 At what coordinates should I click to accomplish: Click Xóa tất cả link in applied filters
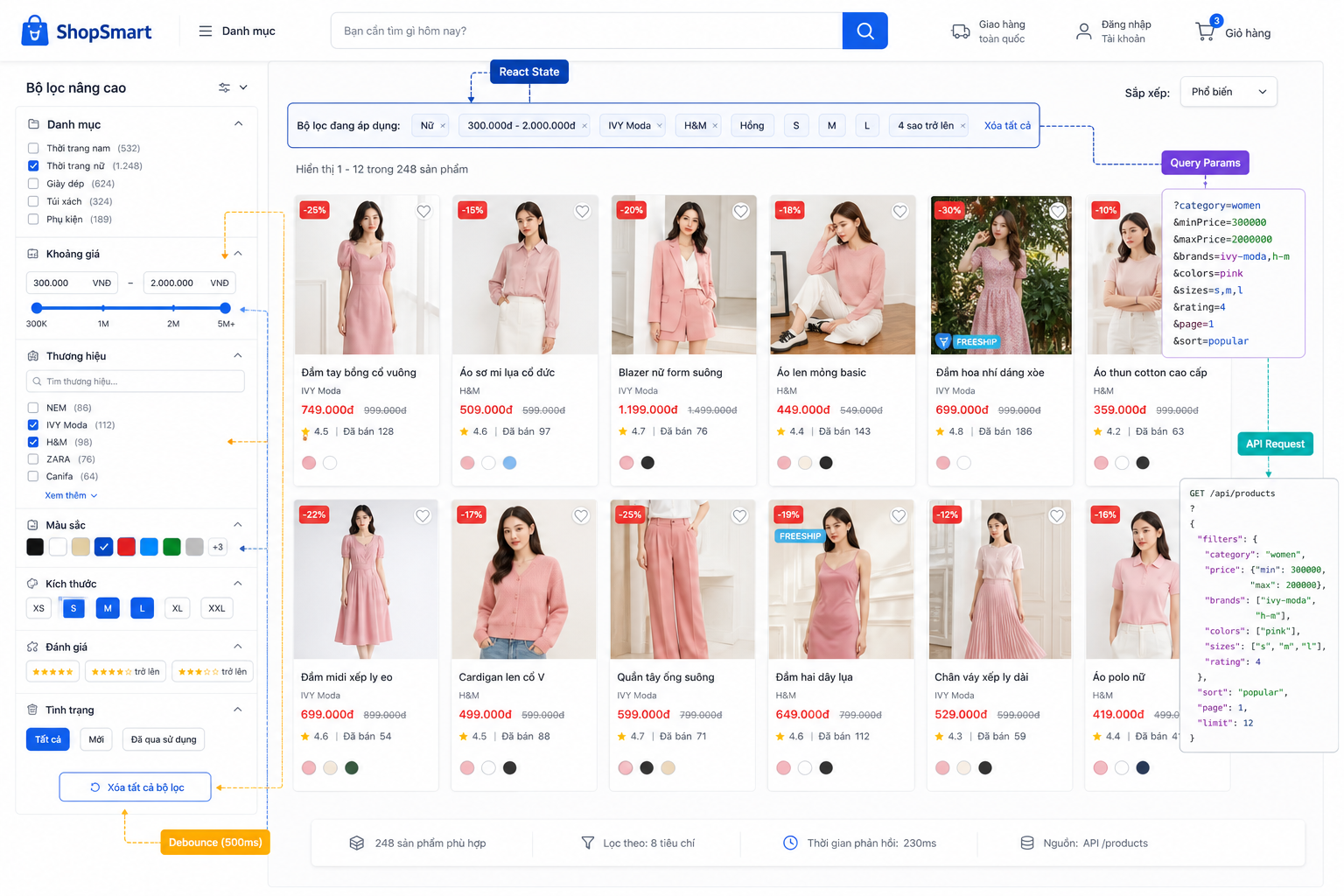[x=1007, y=126]
